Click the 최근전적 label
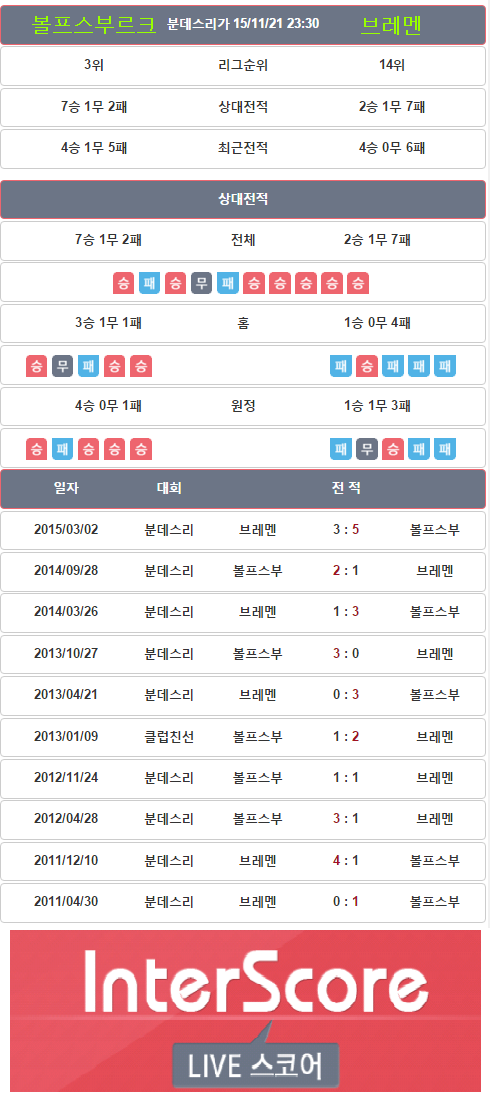 coord(243,149)
